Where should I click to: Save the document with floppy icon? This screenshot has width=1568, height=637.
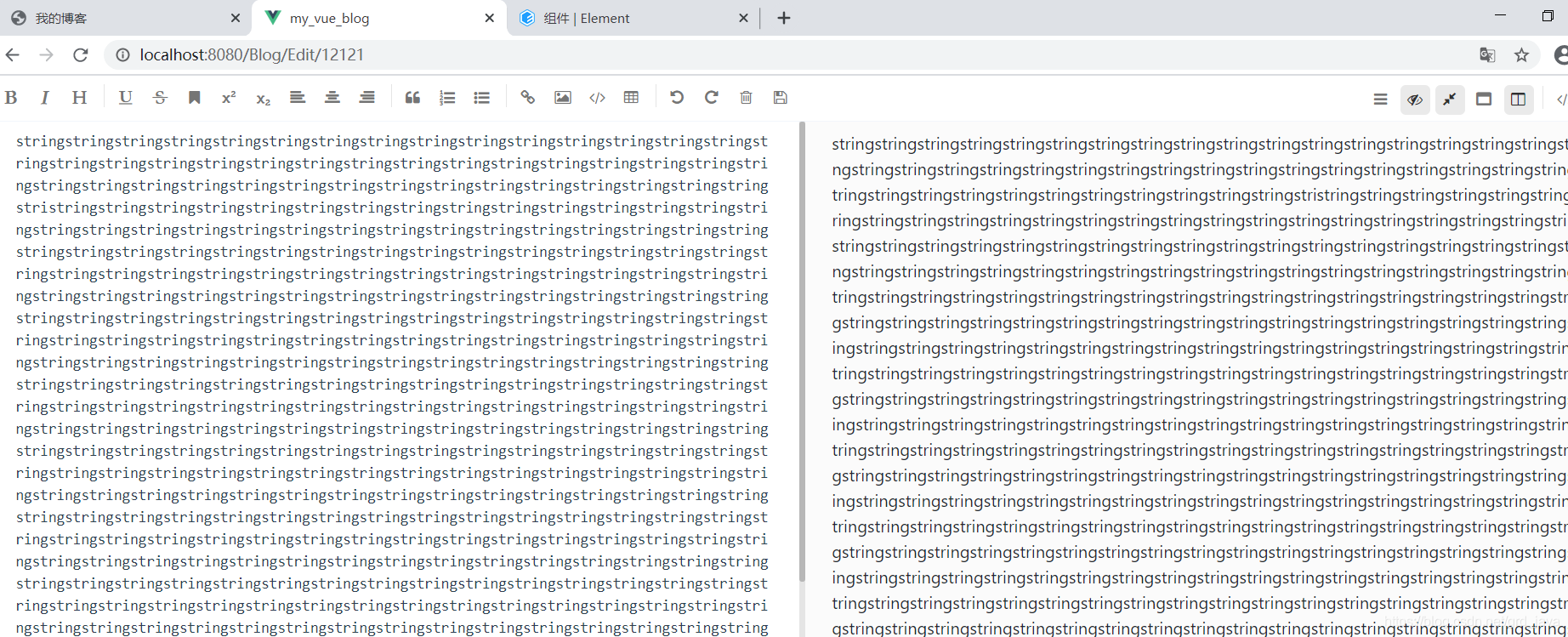(x=781, y=98)
